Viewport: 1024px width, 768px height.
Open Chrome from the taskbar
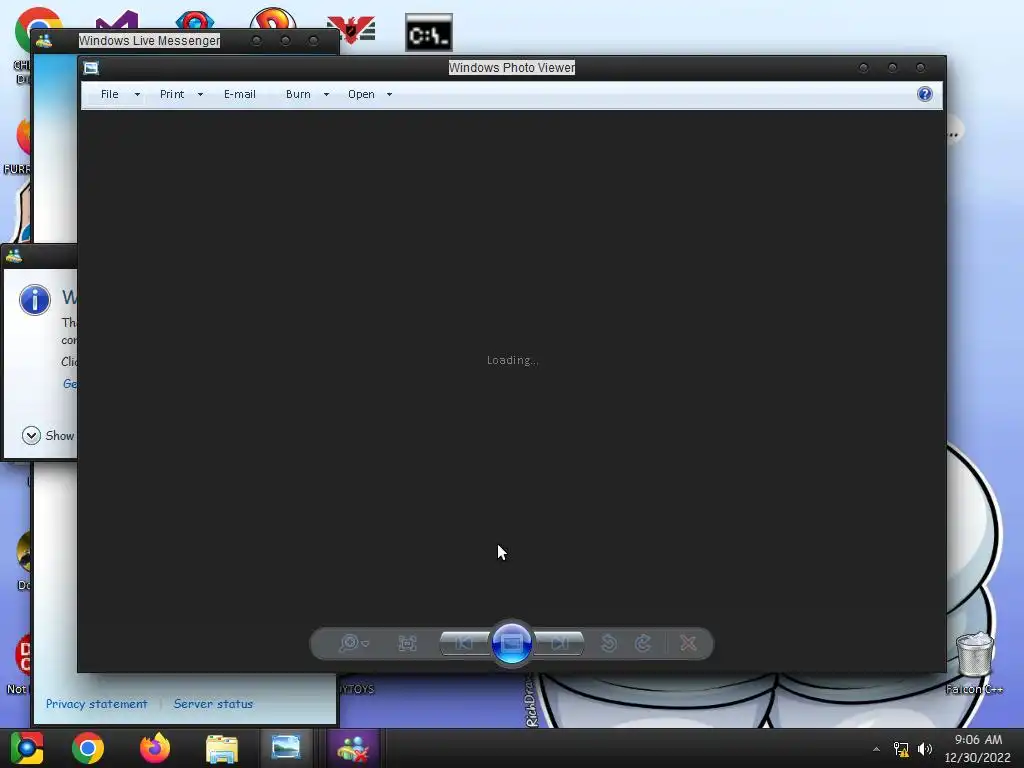click(x=88, y=748)
